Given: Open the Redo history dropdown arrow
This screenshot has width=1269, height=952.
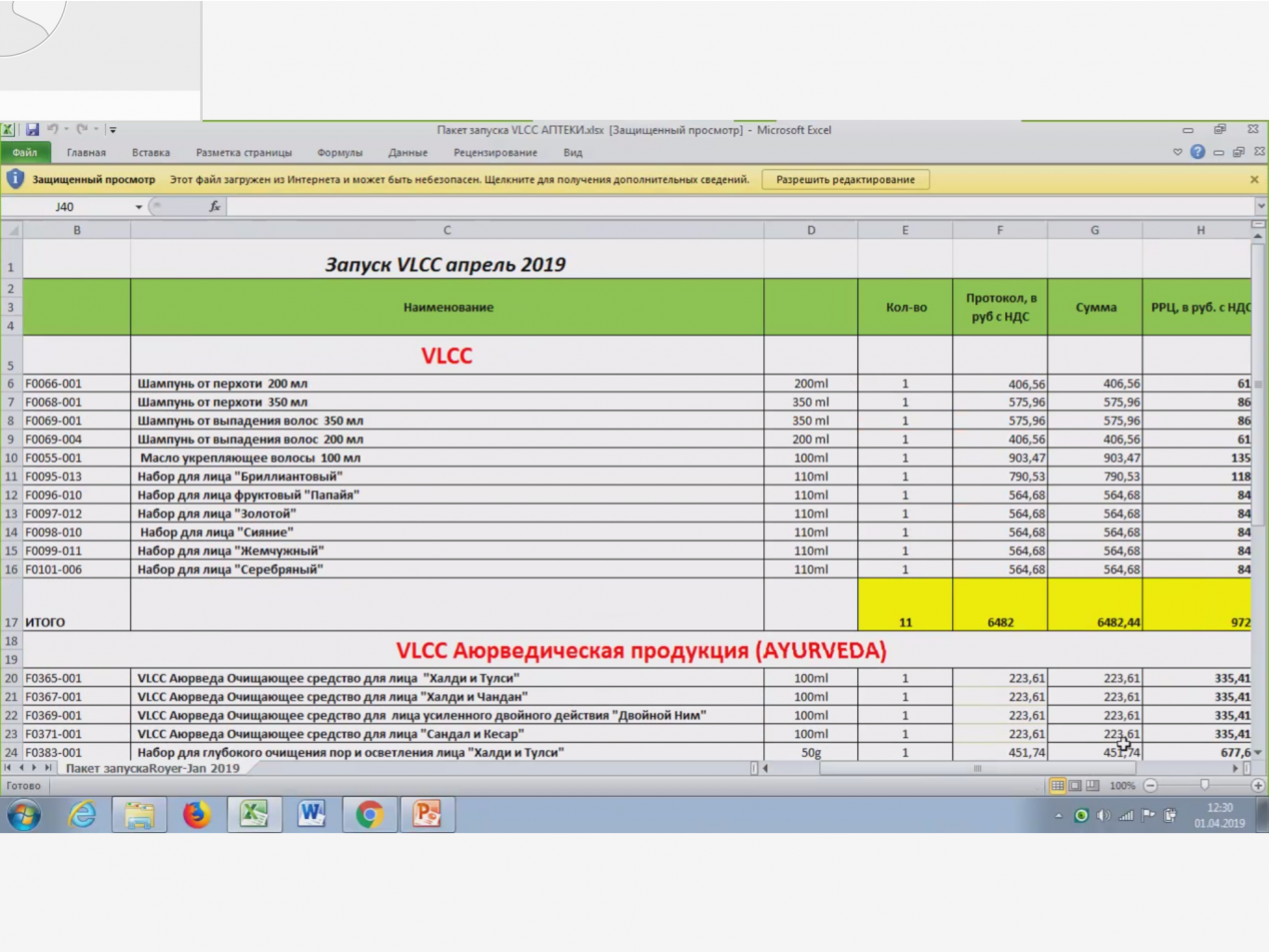Looking at the screenshot, I should click(x=96, y=129).
